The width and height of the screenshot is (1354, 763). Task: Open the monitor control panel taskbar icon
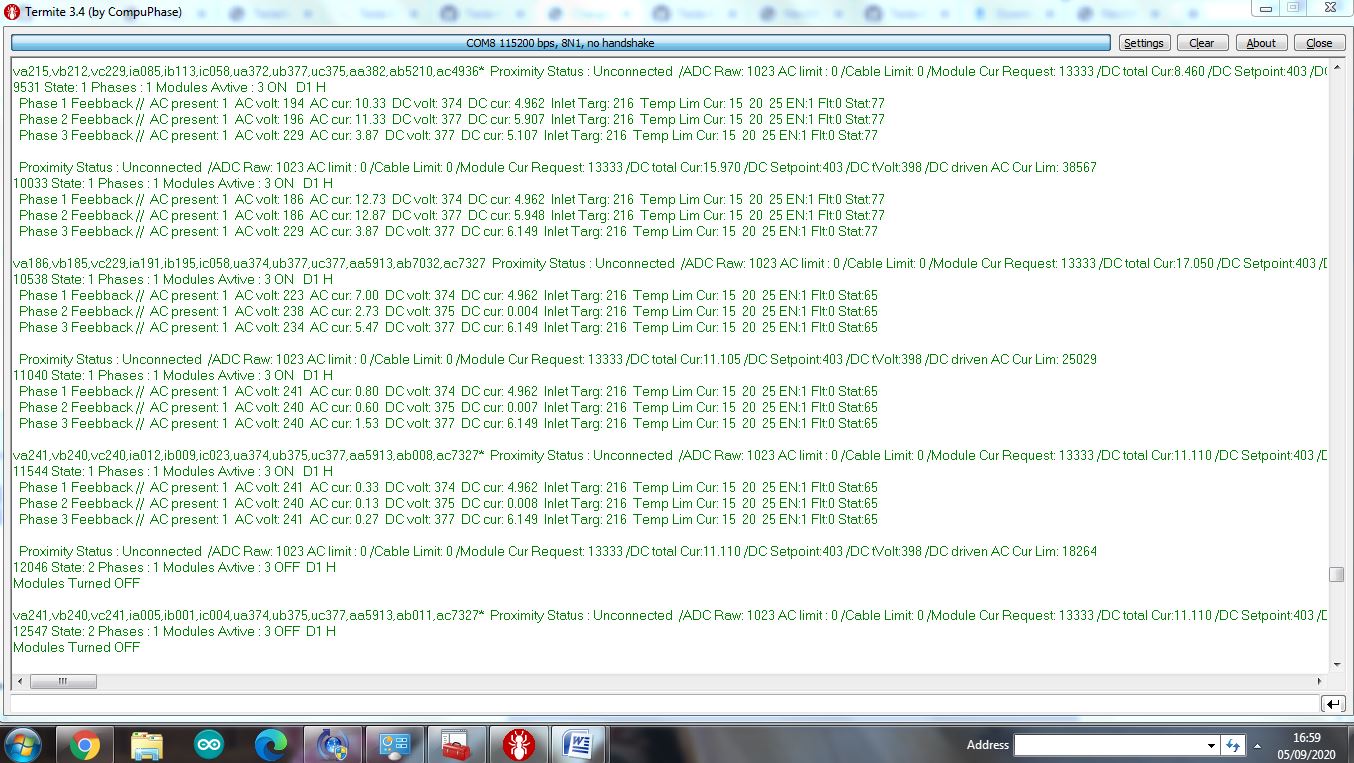tap(394, 745)
